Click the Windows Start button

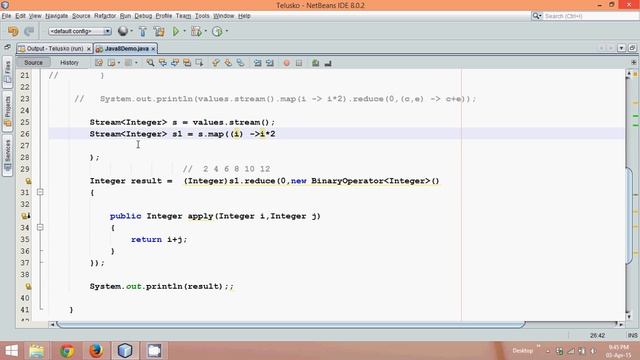12,351
